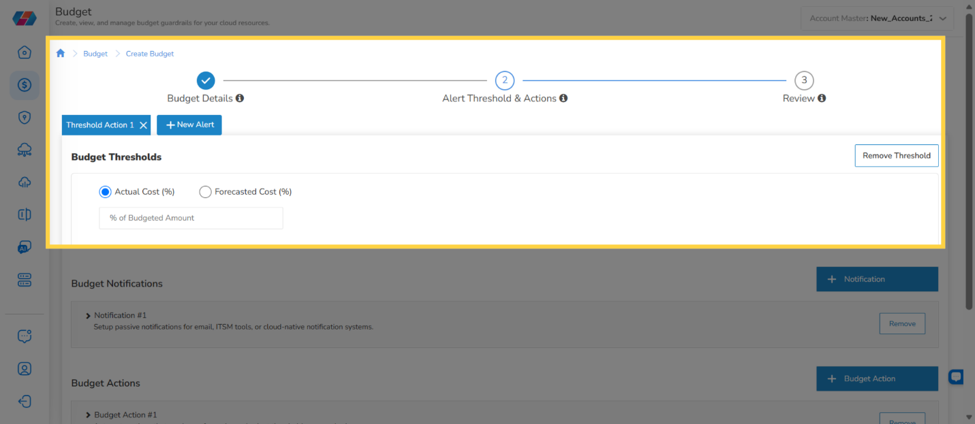Open the user profile sidebar icon
The height and width of the screenshot is (424, 975).
[x=24, y=369]
